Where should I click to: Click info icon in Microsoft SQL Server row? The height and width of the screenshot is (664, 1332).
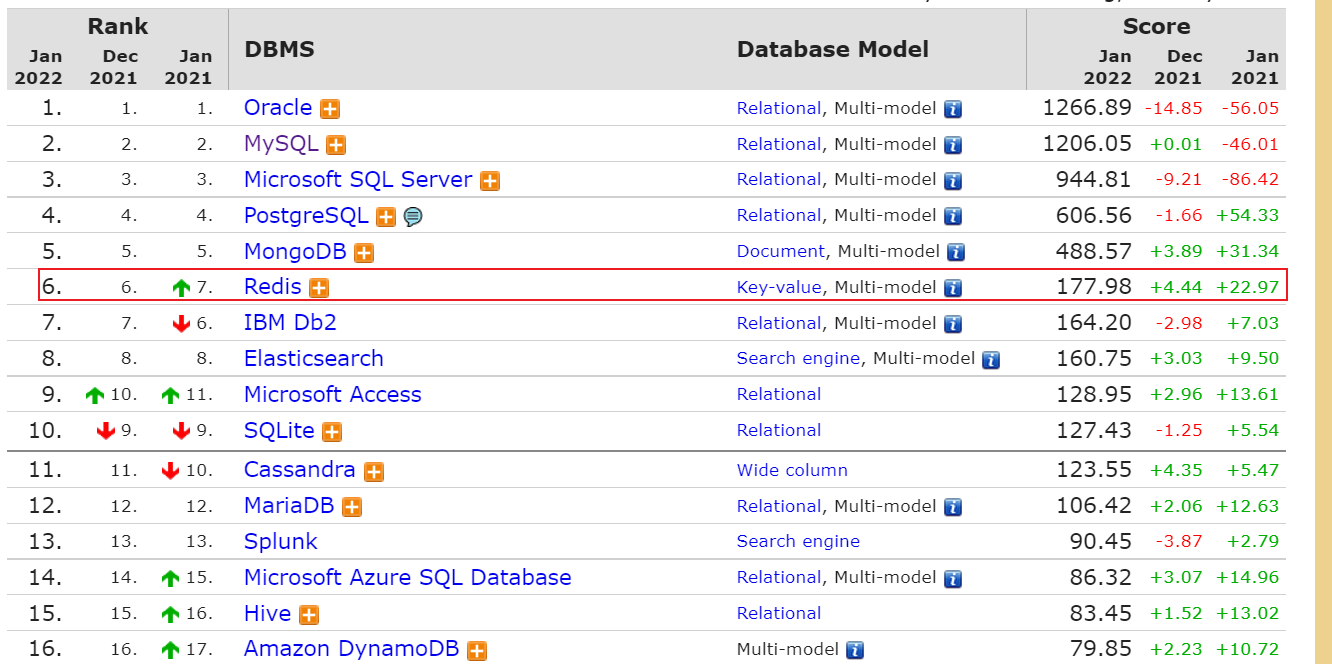coord(953,181)
